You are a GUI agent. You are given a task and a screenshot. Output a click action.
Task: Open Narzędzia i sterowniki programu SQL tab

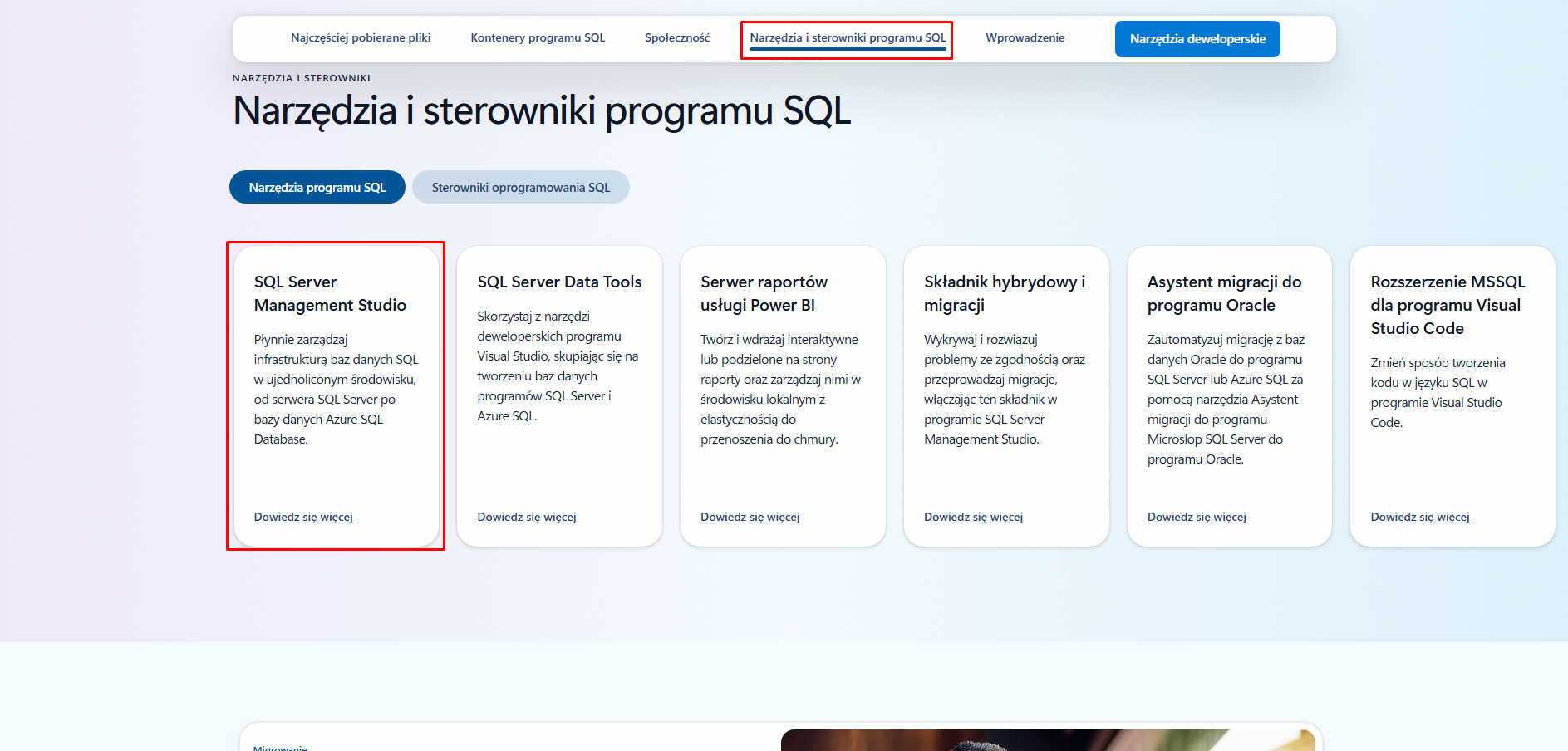click(848, 38)
